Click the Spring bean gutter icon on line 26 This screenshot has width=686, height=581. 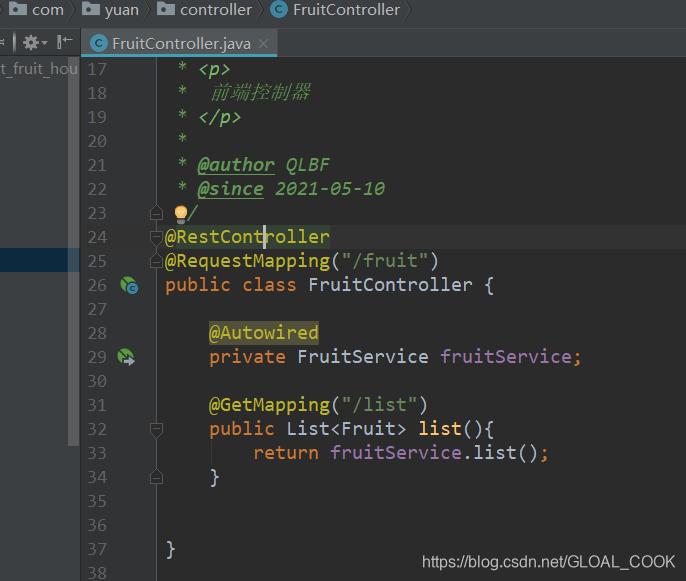click(x=129, y=285)
